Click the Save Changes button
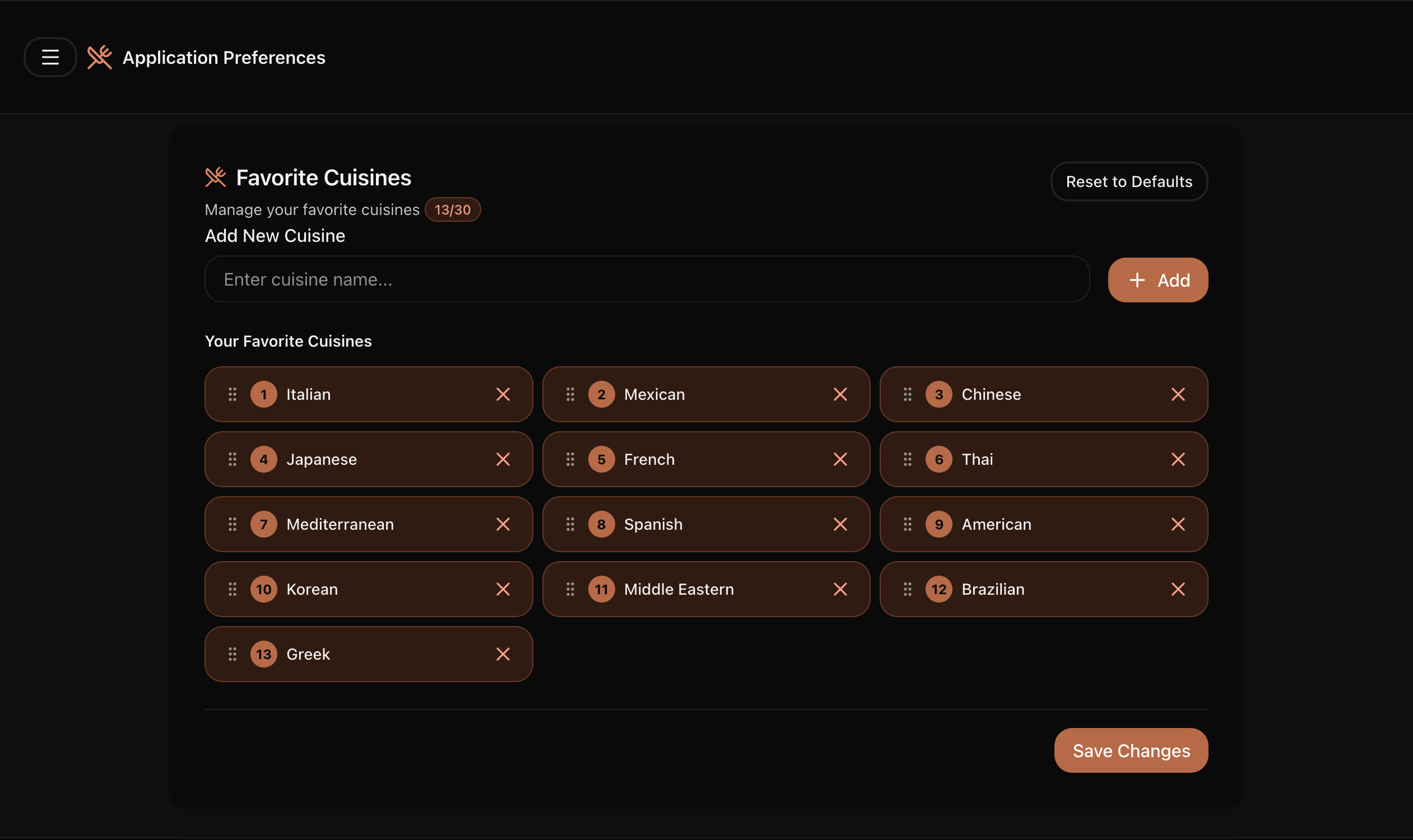The height and width of the screenshot is (840, 1413). coord(1131,750)
